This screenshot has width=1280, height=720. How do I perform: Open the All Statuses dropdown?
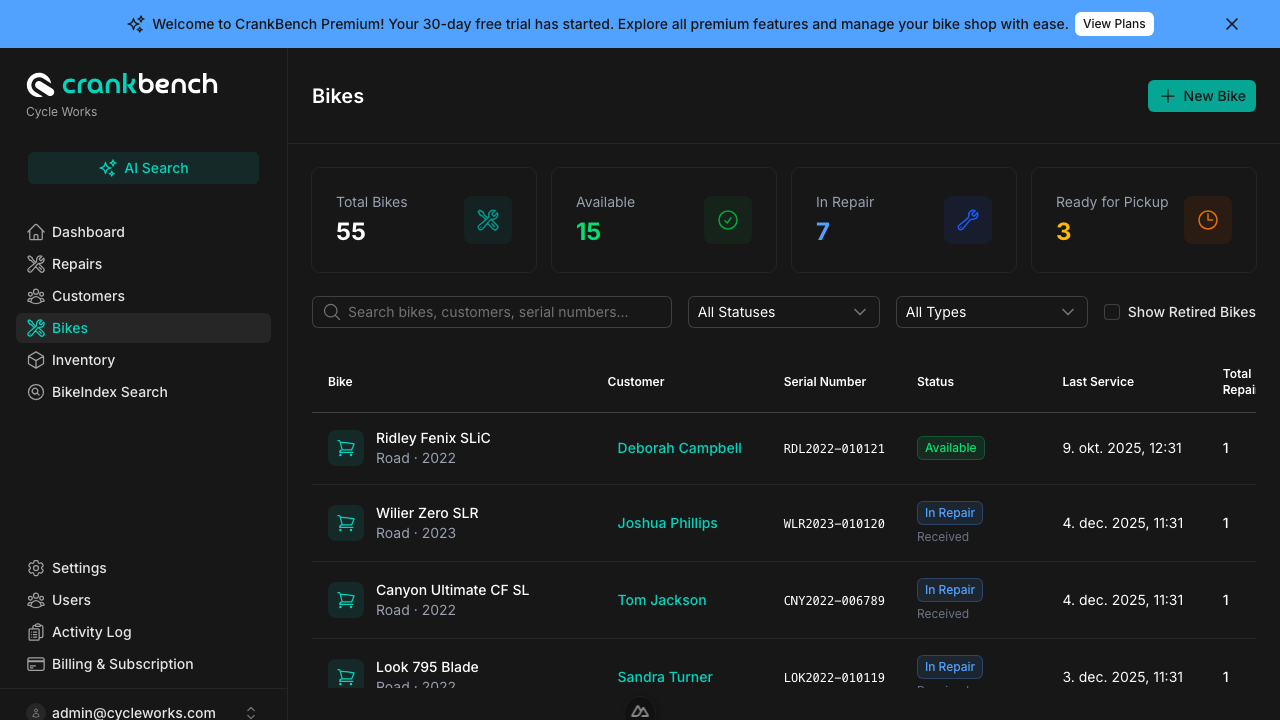tap(783, 312)
